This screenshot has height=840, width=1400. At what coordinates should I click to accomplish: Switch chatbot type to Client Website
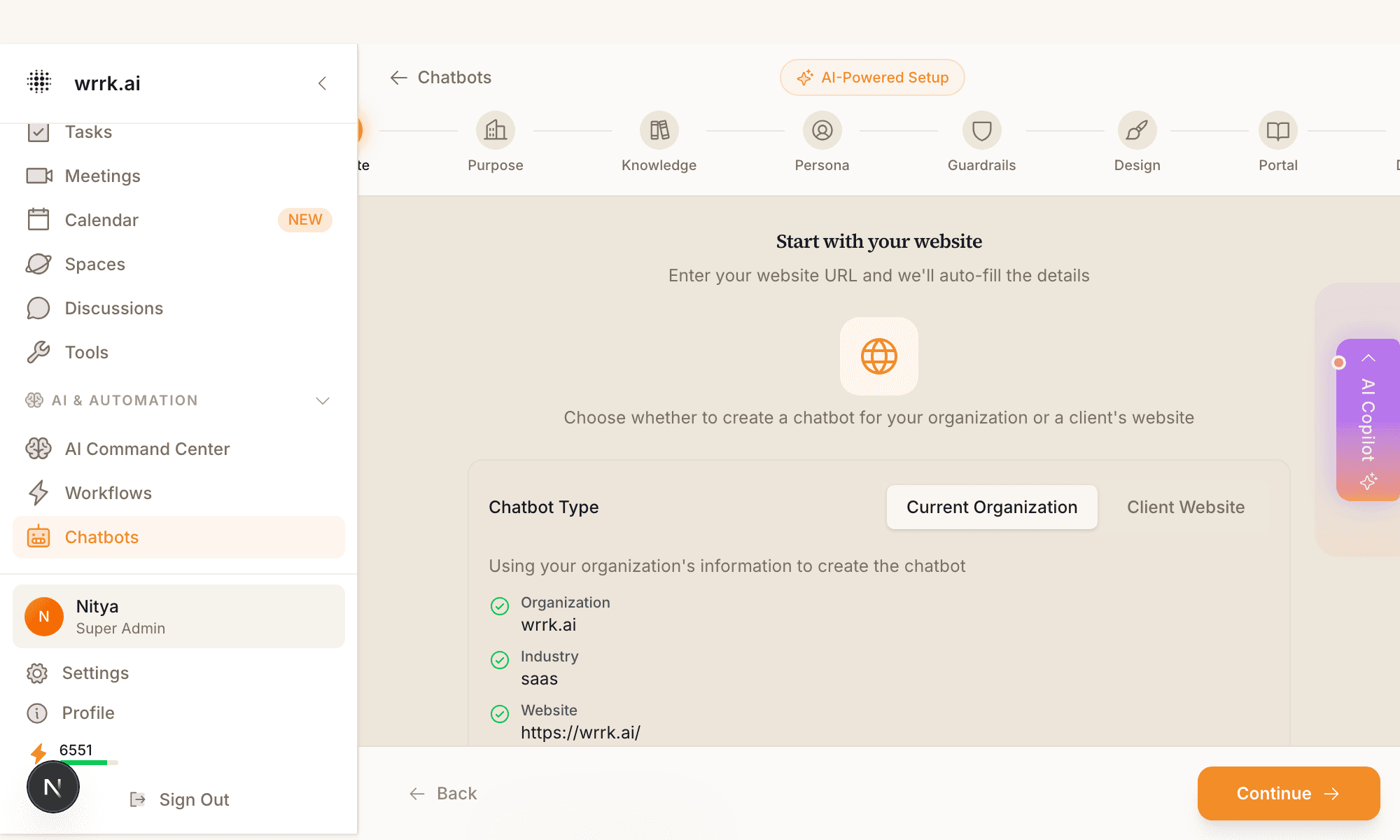[1186, 507]
